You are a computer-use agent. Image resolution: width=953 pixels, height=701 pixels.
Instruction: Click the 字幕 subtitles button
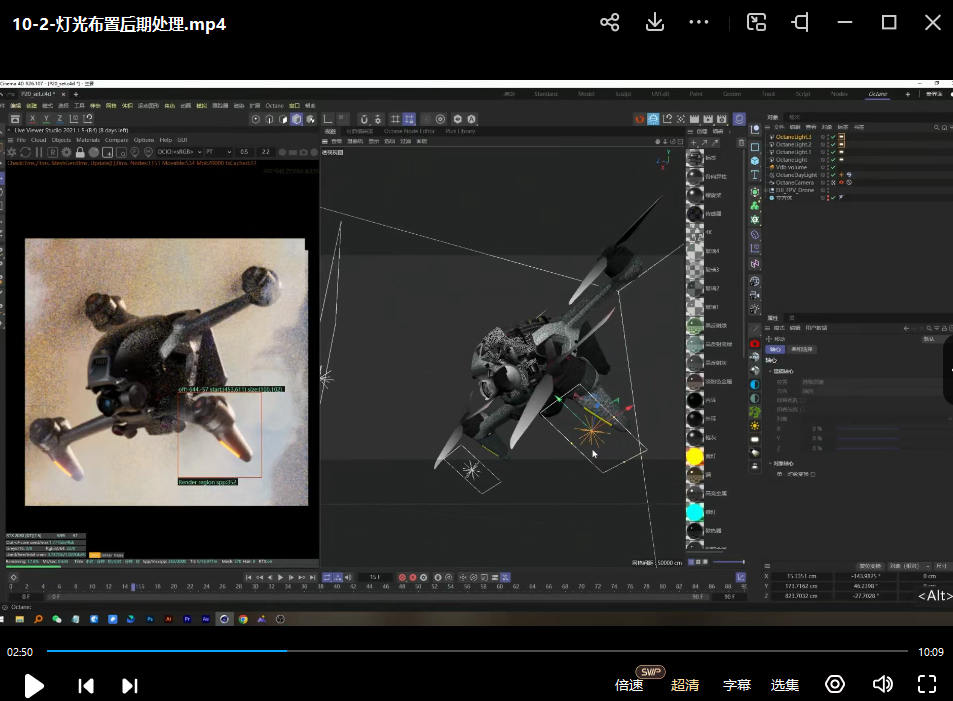[x=737, y=685]
